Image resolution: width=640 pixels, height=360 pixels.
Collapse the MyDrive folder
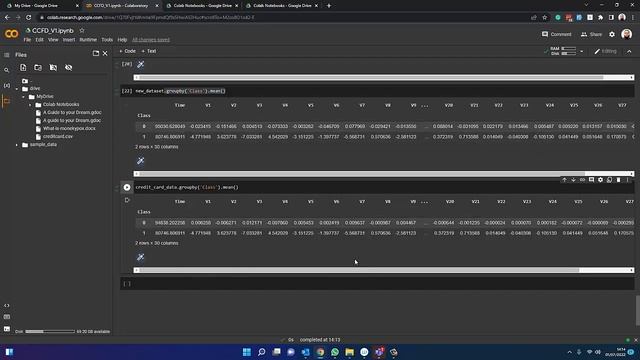23,97
